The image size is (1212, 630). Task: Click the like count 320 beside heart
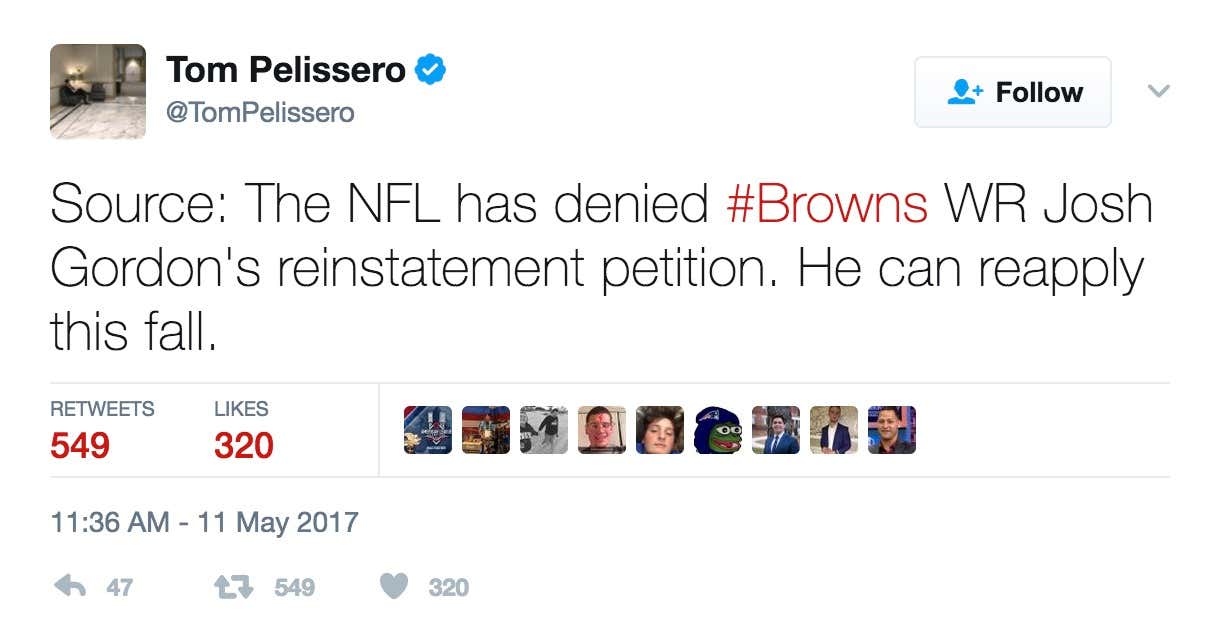pyautogui.click(x=448, y=588)
